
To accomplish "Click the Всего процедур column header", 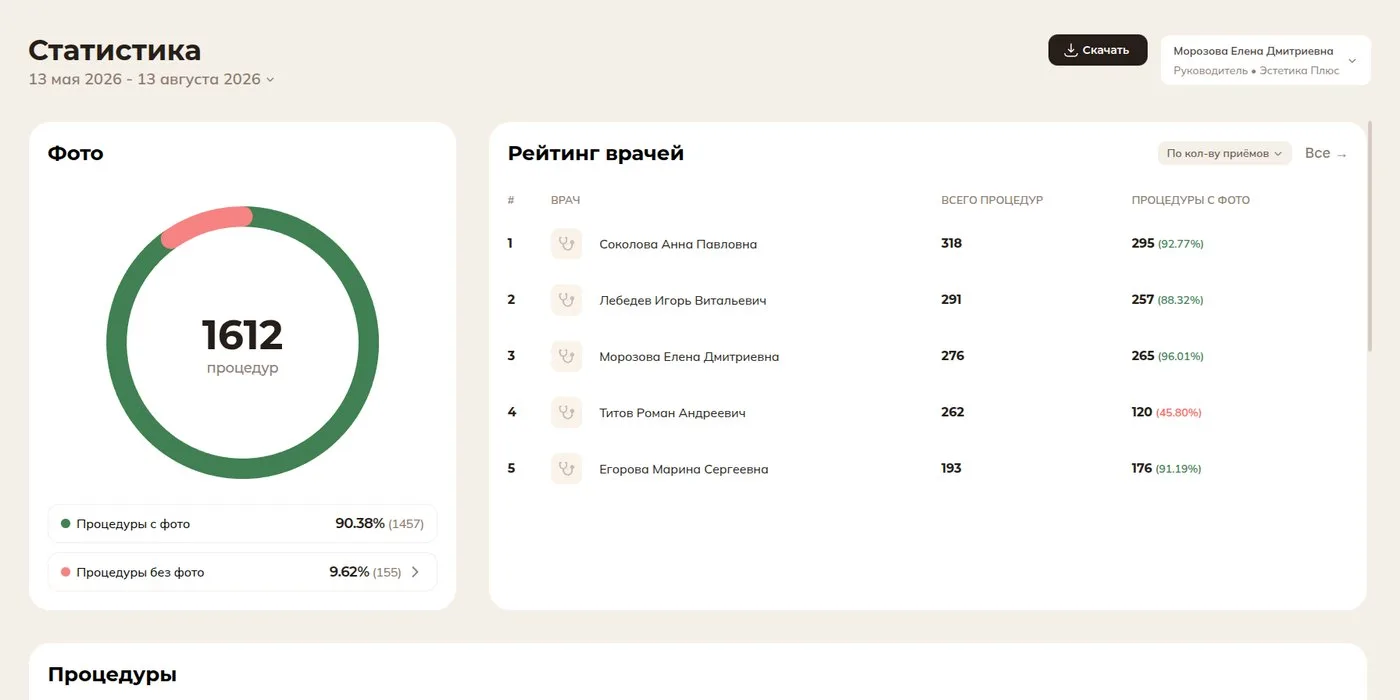I will [x=992, y=200].
